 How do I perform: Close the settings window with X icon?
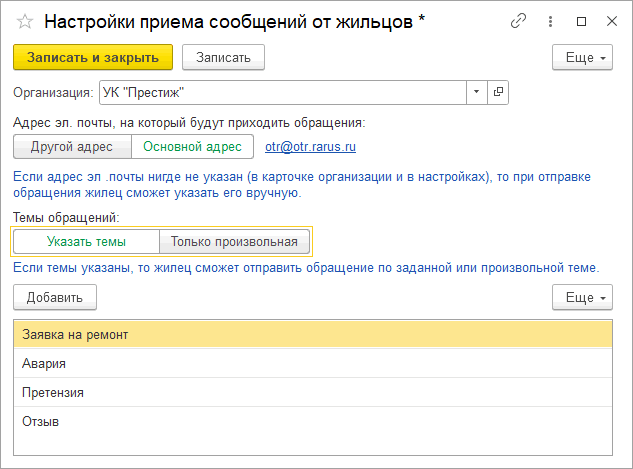pyautogui.click(x=612, y=21)
